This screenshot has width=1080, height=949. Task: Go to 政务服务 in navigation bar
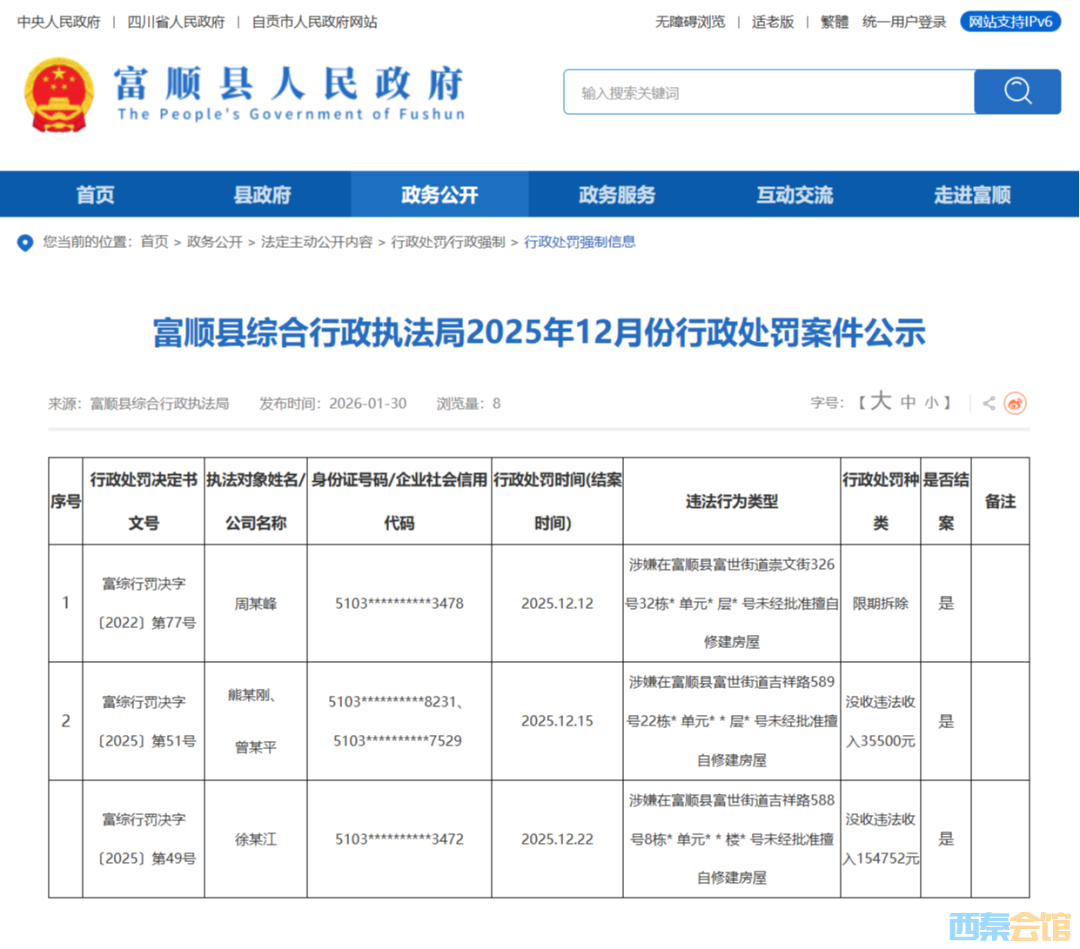pos(617,195)
